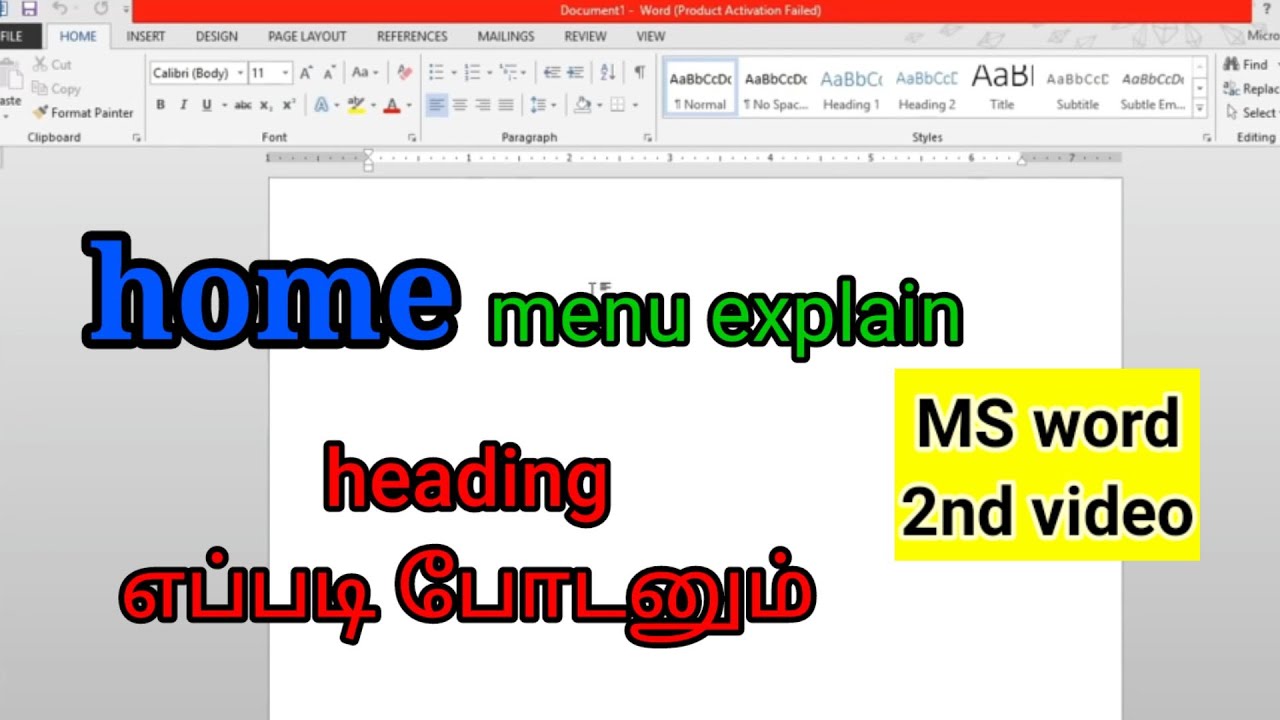
Task: Insert a multilevel list
Action: pyautogui.click(x=509, y=73)
